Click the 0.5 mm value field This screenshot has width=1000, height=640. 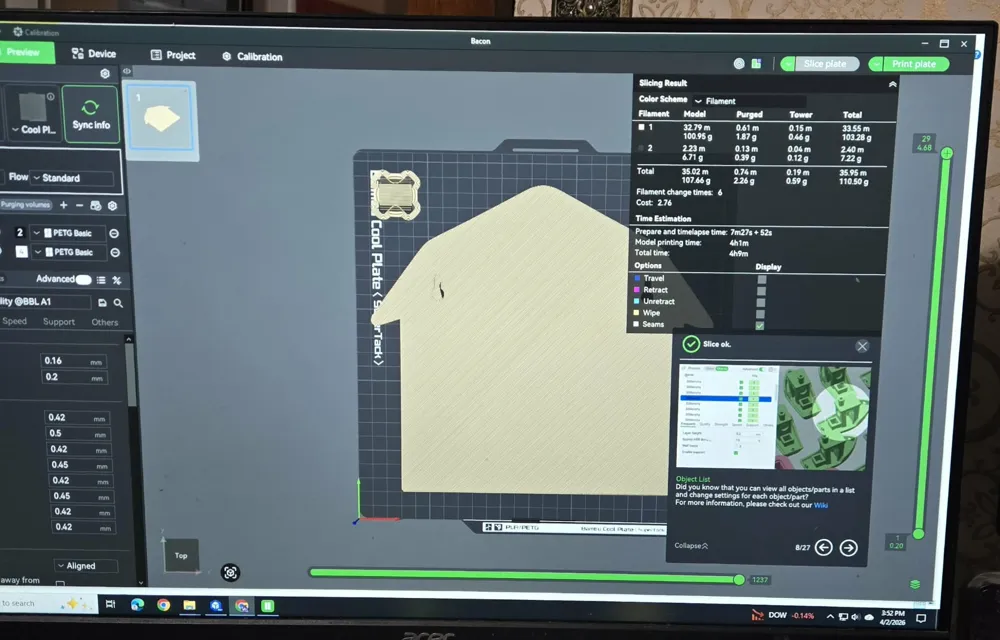(78, 433)
